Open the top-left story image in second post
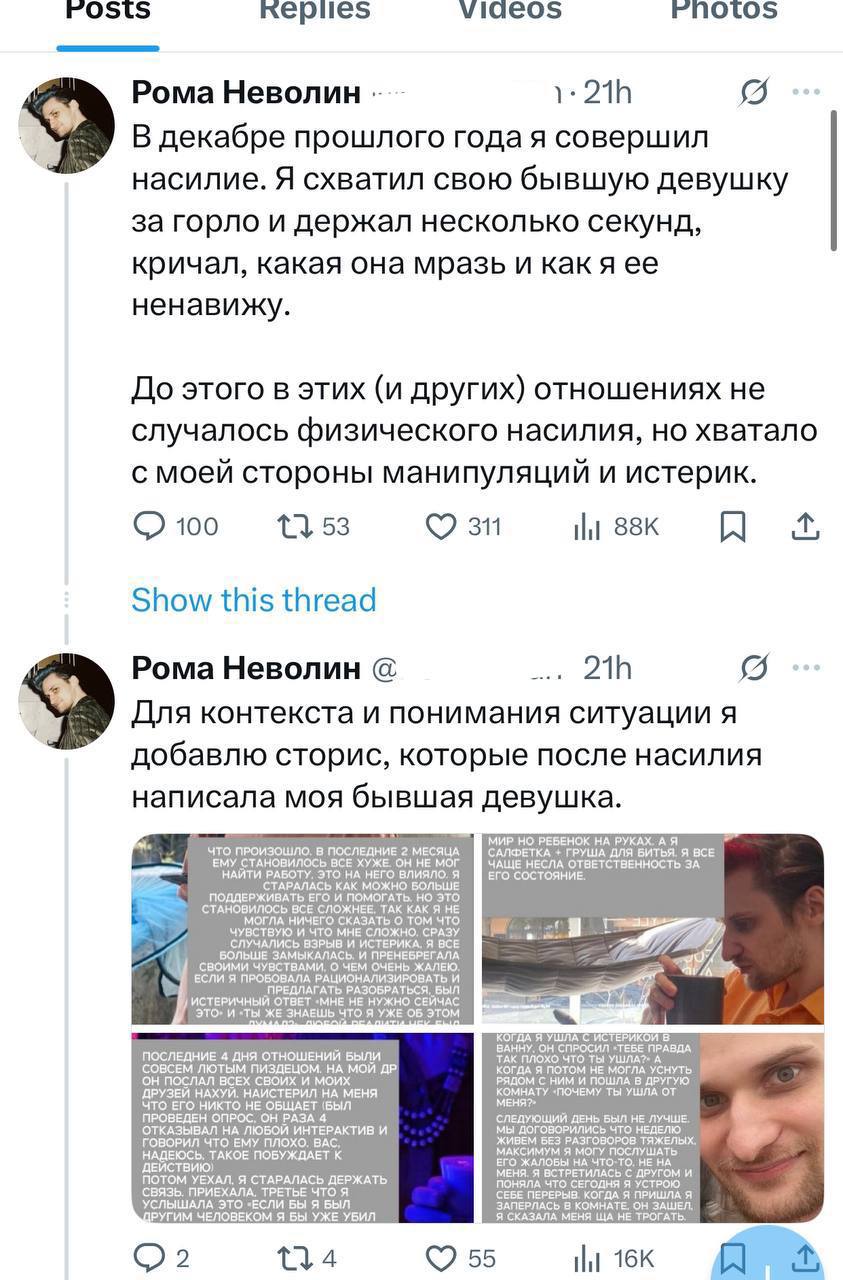 (x=302, y=929)
